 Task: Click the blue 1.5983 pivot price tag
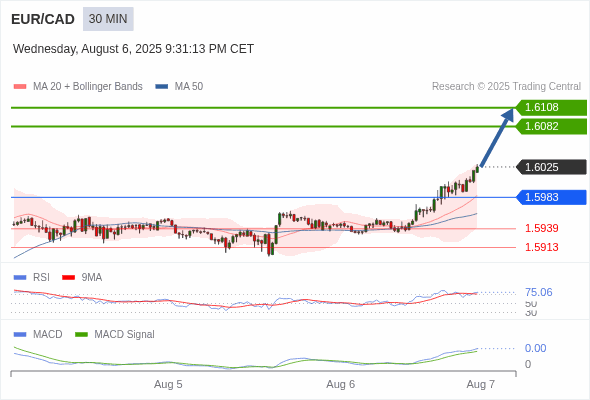click(551, 197)
